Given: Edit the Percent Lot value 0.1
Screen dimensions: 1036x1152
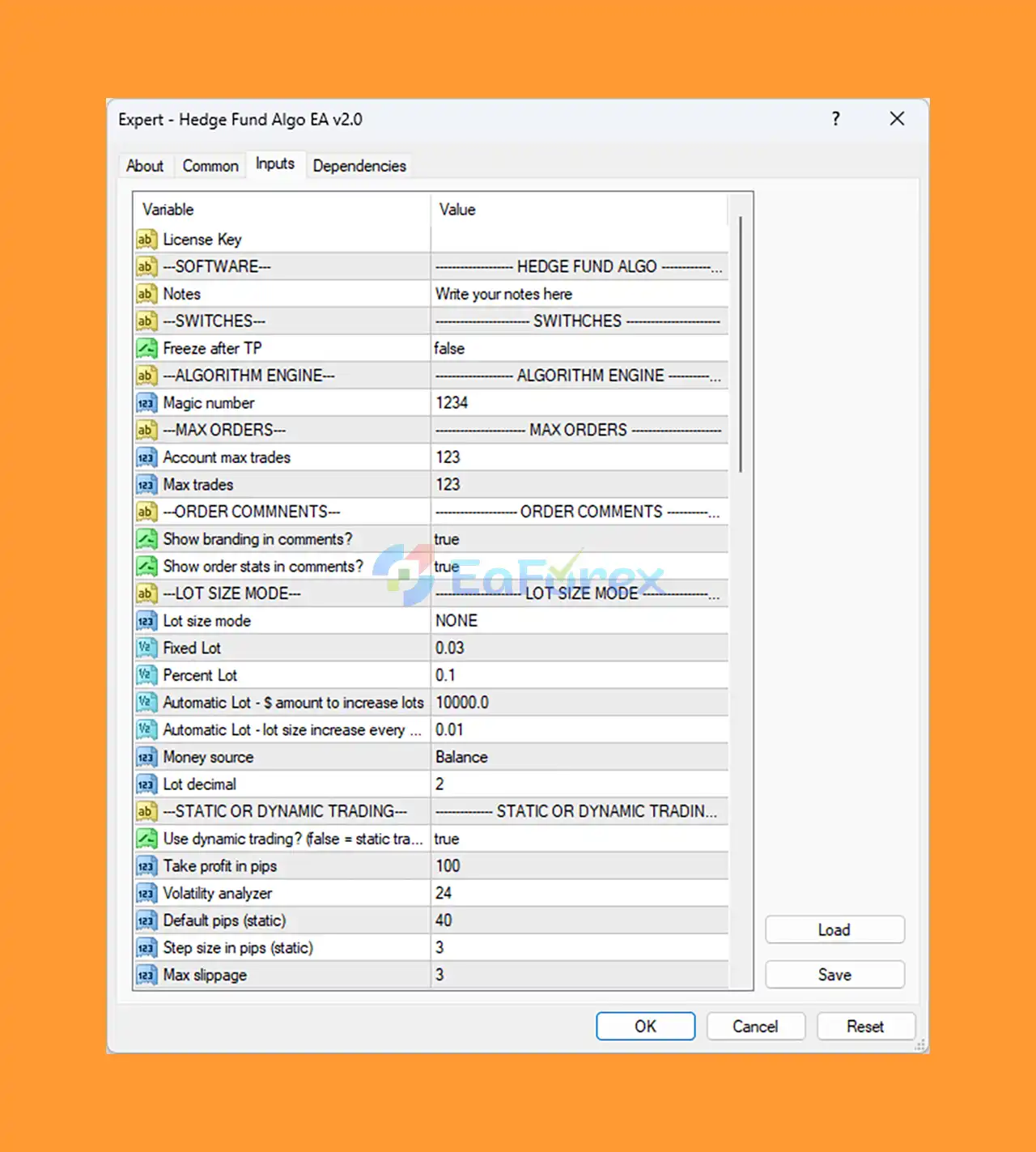Looking at the screenshot, I should coord(580,675).
